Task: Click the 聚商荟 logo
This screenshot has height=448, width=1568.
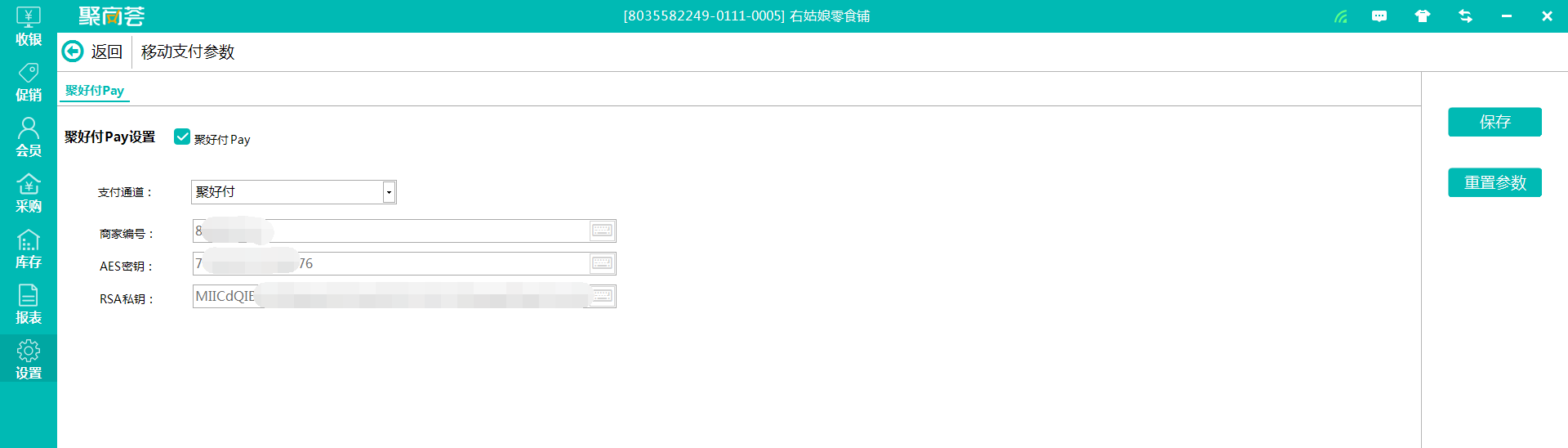Action: (112, 16)
